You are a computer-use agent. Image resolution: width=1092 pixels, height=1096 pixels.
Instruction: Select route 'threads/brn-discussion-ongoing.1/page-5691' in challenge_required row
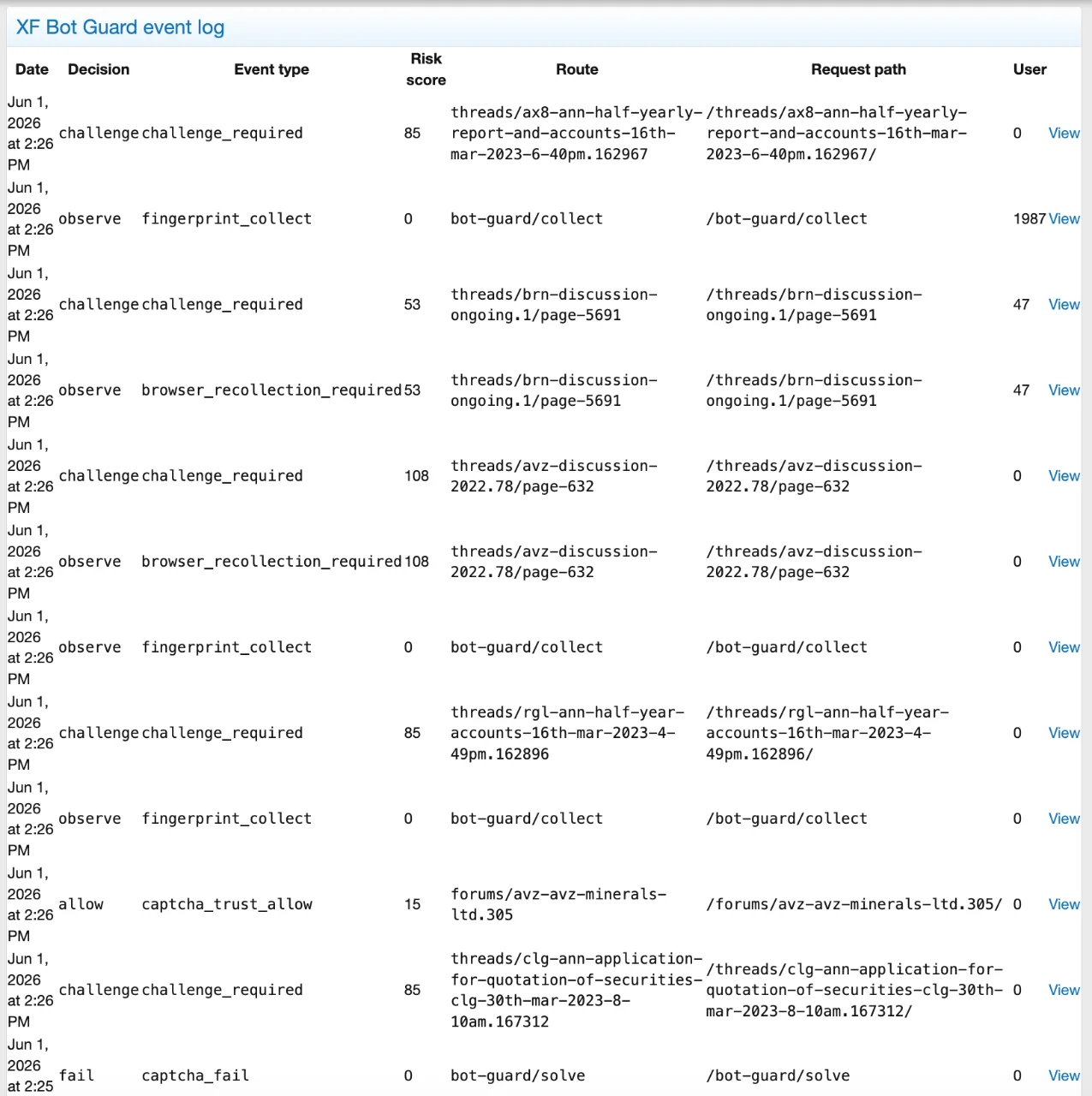point(554,304)
